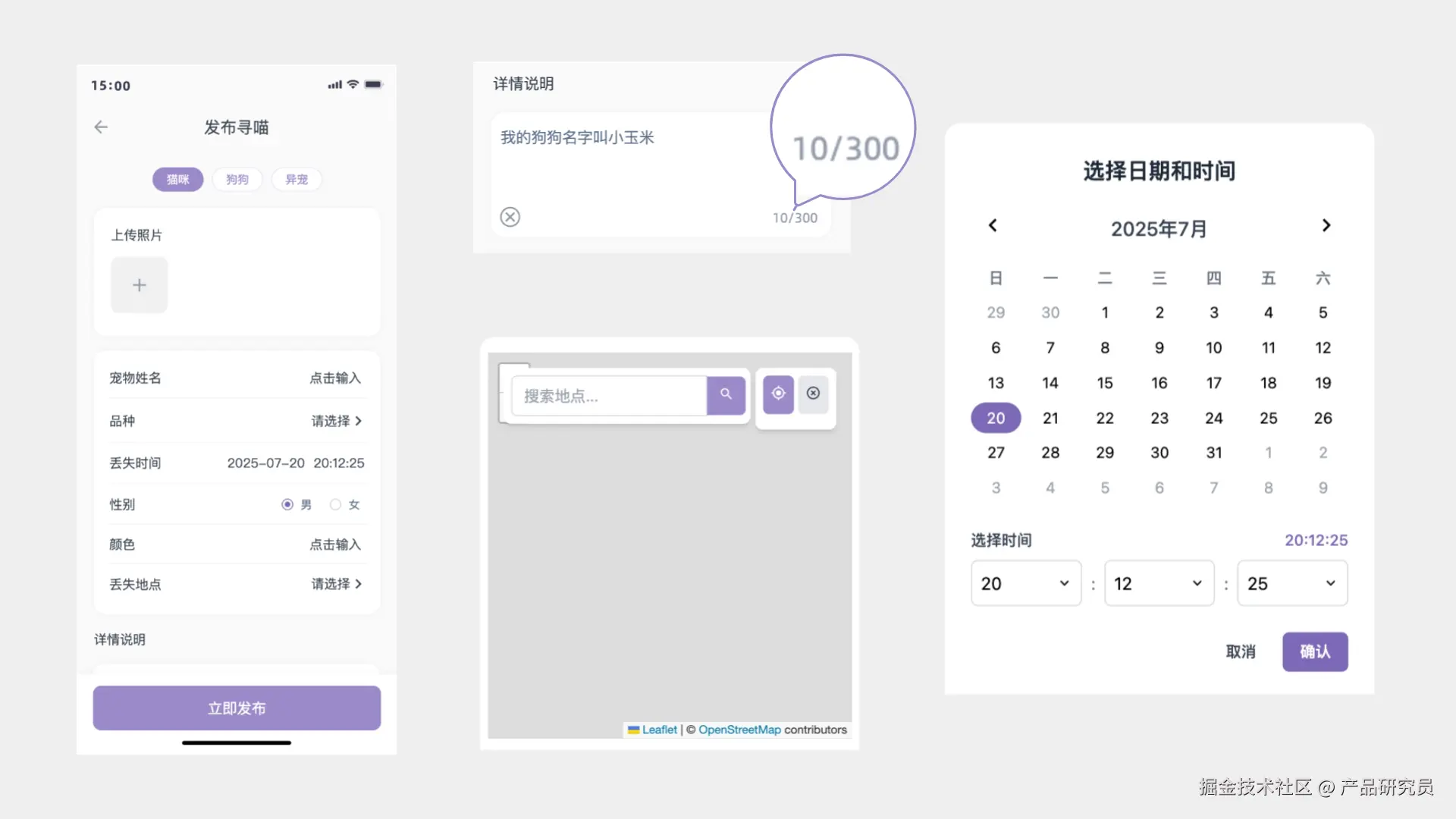
Task: Switch to the 狗狗 category tab
Action: click(237, 180)
